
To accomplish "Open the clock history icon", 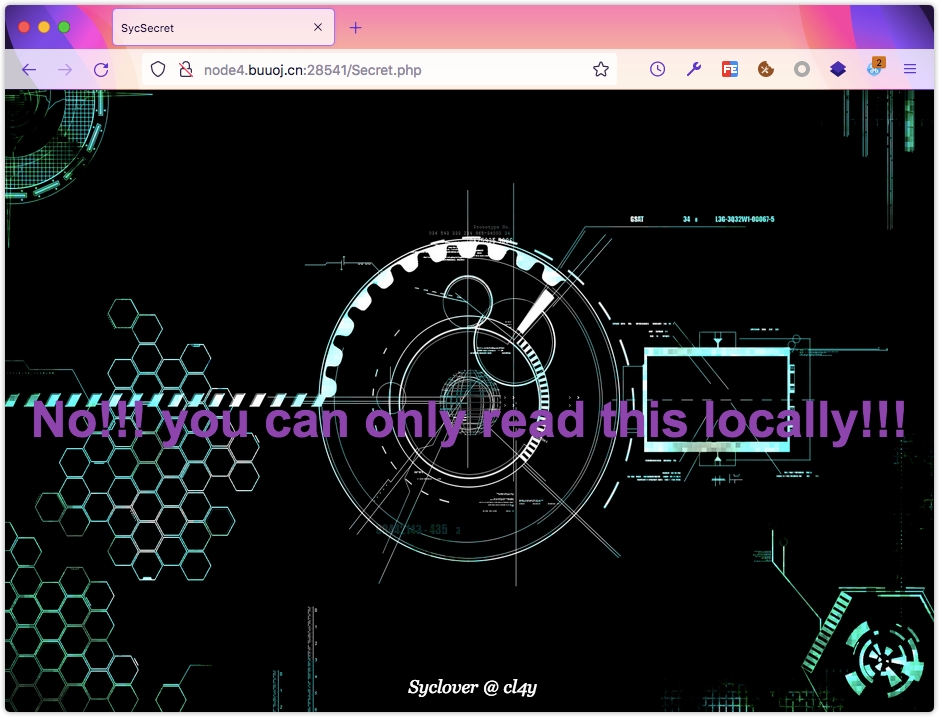I will pyautogui.click(x=657, y=69).
